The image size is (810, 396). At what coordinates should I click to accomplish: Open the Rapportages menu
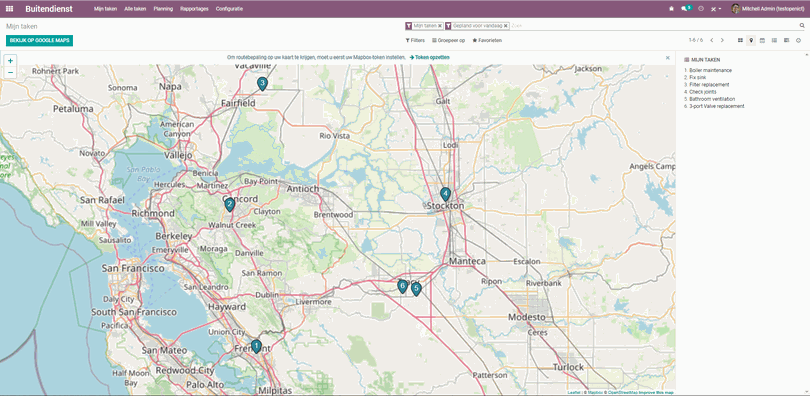pos(194,9)
